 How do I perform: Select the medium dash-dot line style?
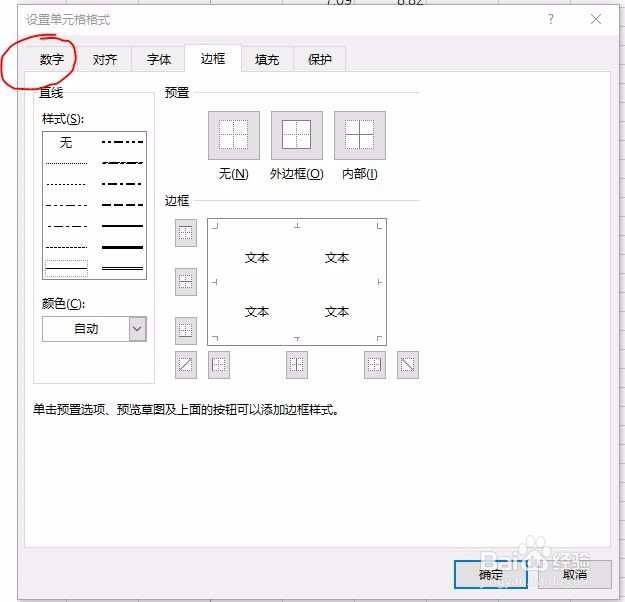[x=122, y=184]
